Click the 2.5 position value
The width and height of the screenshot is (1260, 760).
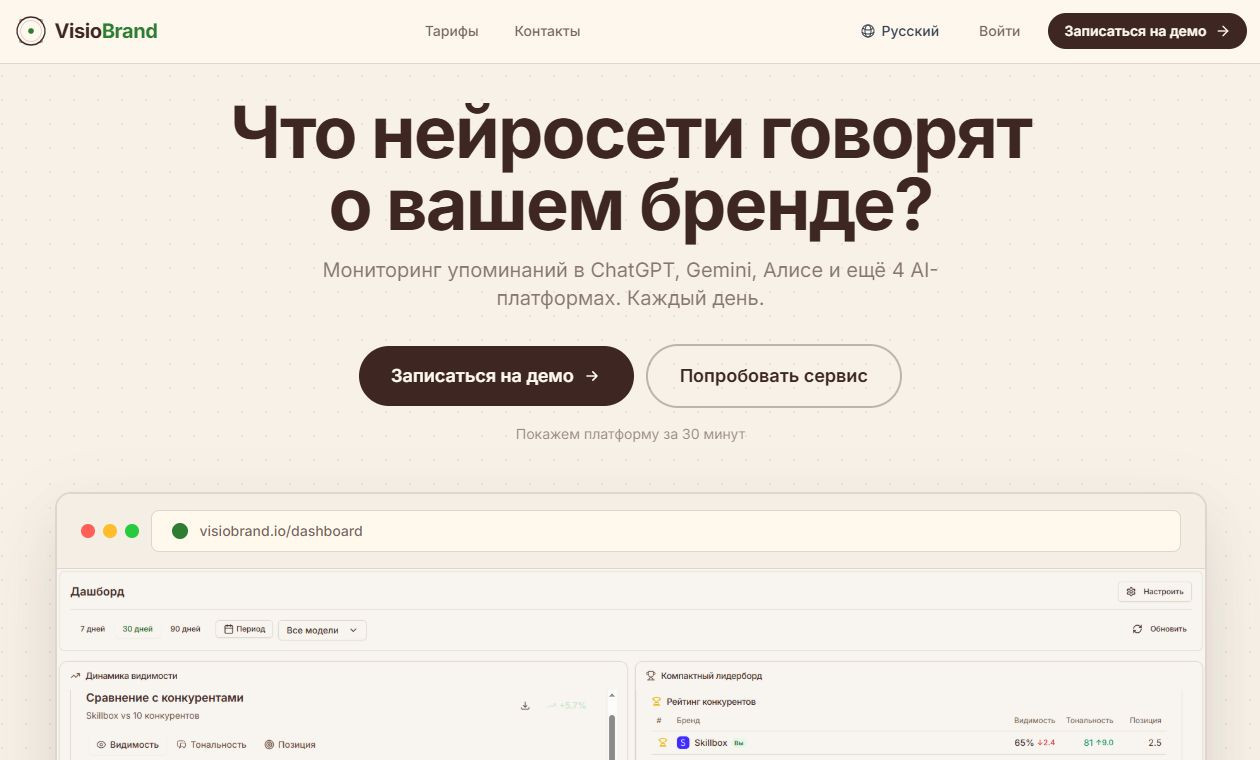click(x=1155, y=743)
